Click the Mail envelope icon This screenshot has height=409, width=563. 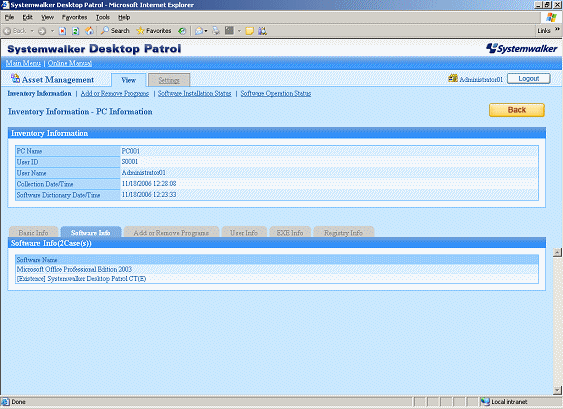coord(199,31)
